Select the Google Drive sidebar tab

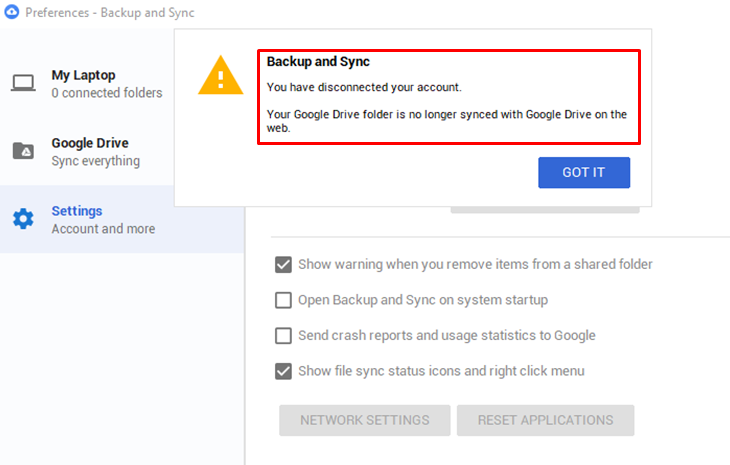[87, 151]
